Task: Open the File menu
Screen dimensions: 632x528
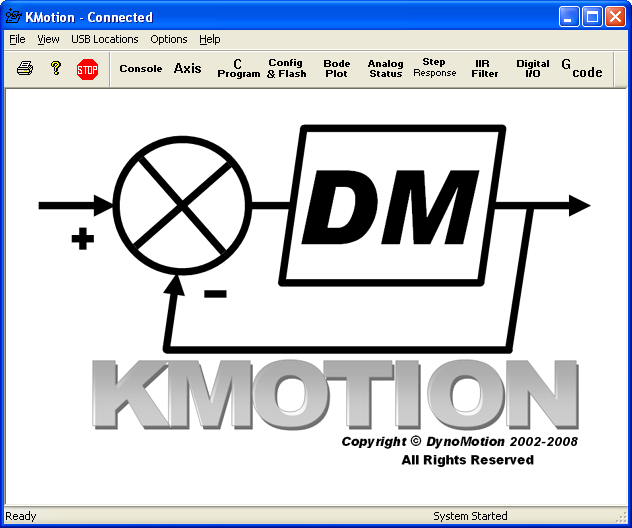Action: click(x=17, y=39)
